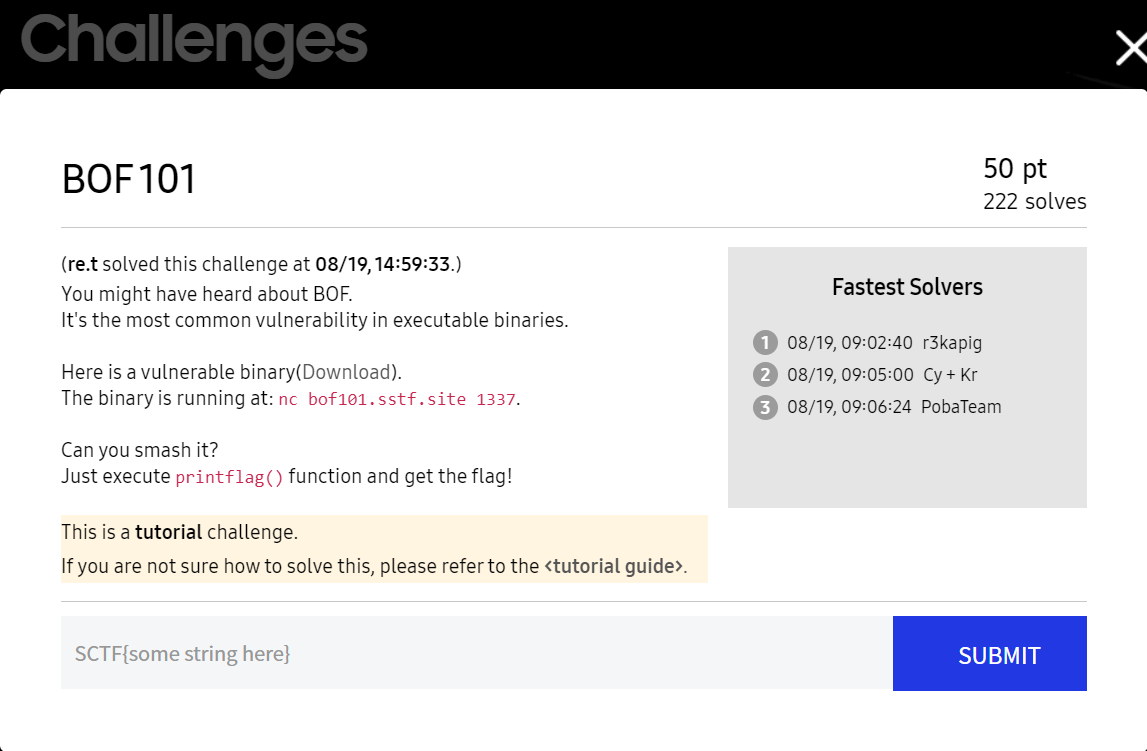Click solver name PobaTeam
1147x751 pixels.
(x=961, y=407)
